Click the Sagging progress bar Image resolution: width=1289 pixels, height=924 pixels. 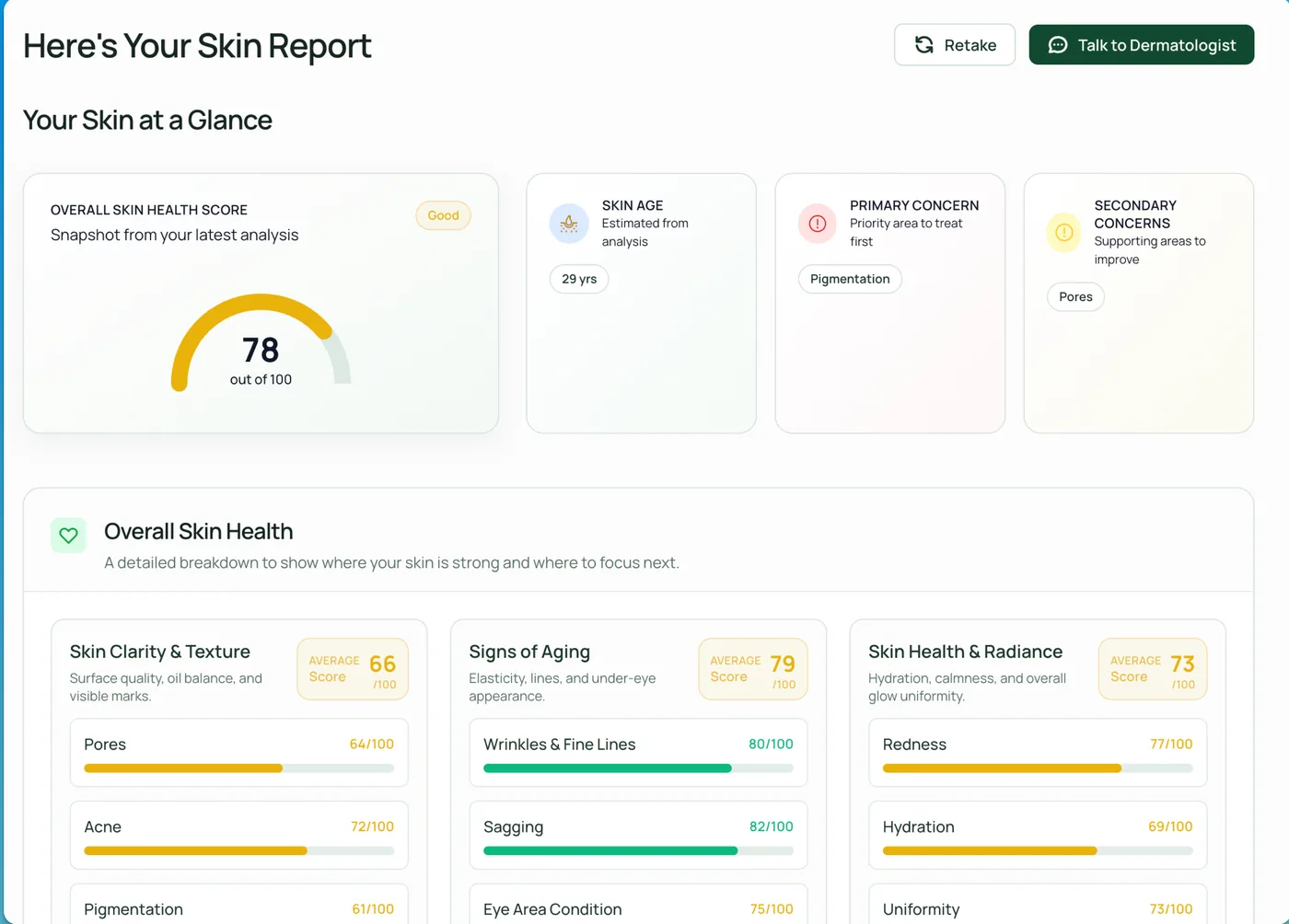638,851
